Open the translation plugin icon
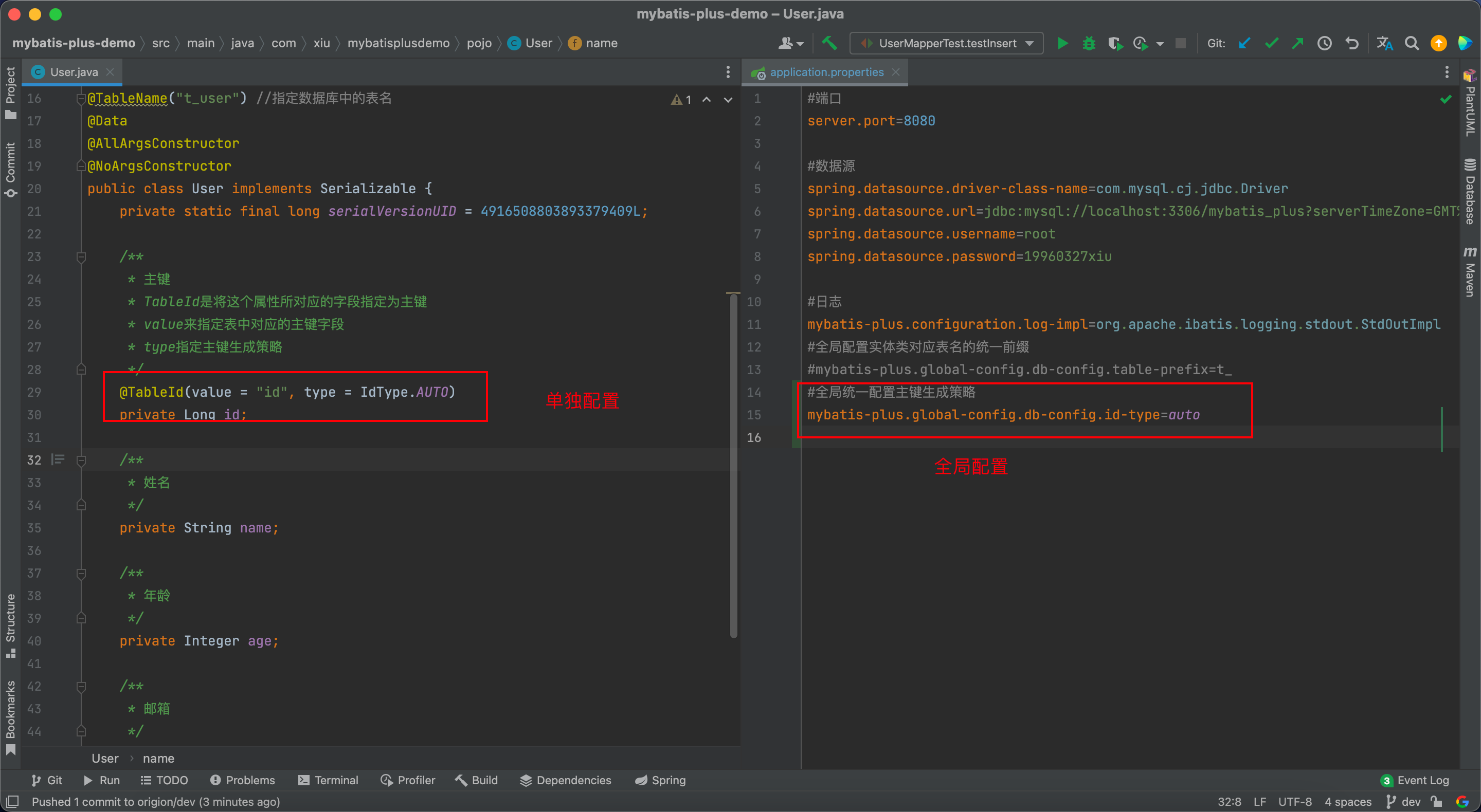This screenshot has height=812, width=1481. pos(1384,43)
